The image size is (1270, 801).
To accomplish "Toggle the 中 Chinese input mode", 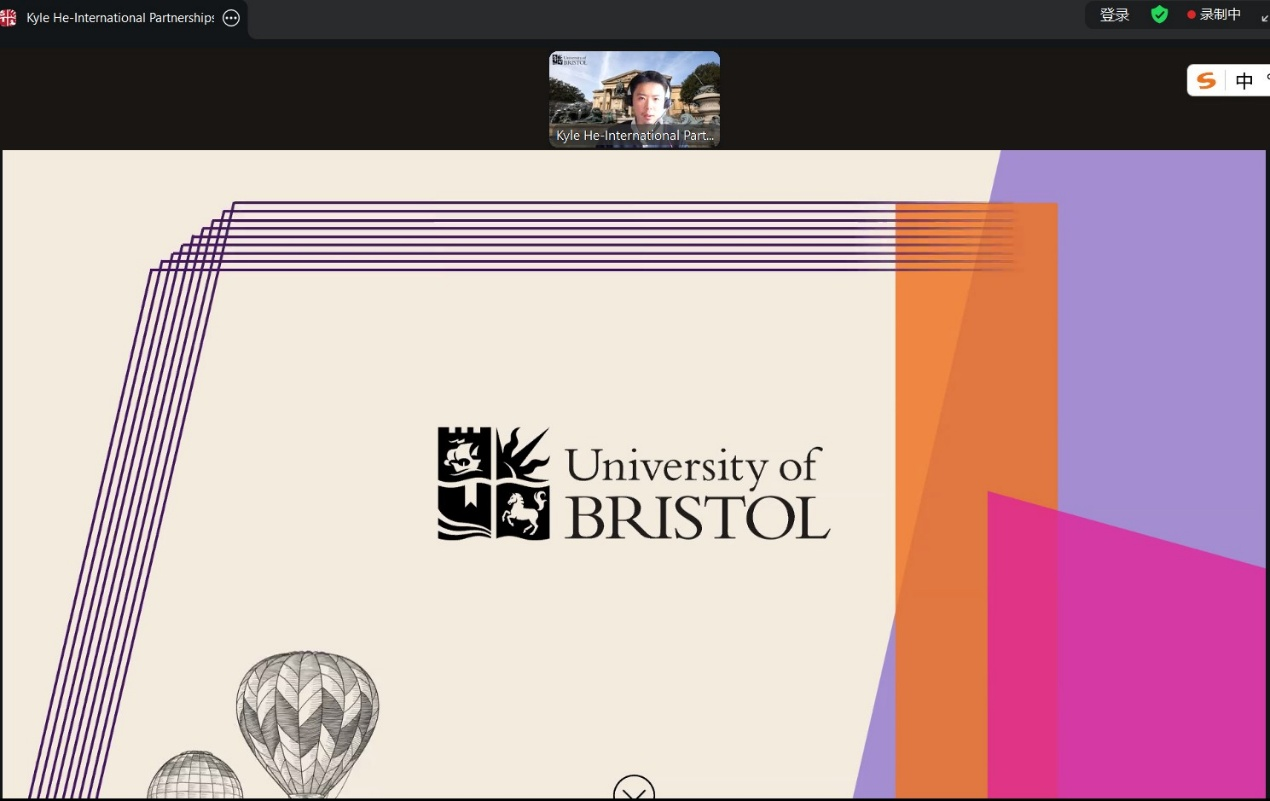I will (1244, 81).
